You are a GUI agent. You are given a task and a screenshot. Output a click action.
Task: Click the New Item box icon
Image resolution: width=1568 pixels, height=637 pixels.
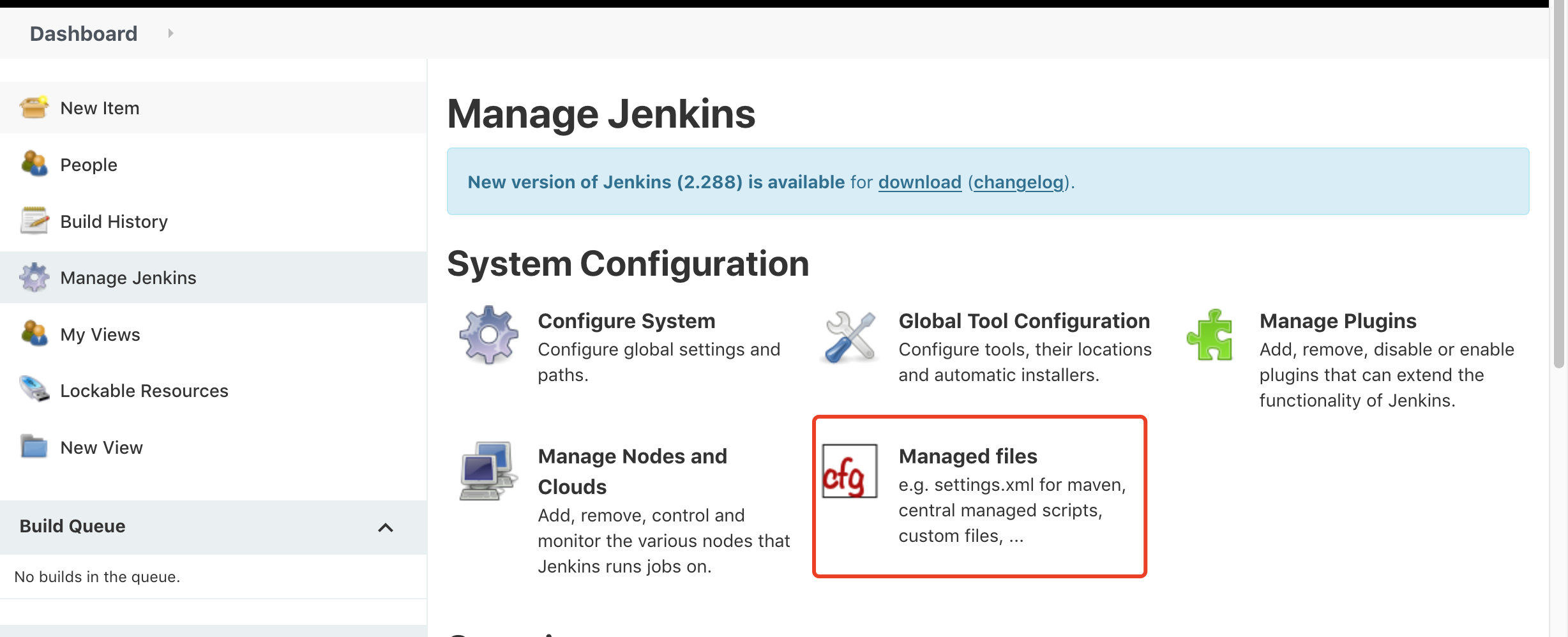(x=34, y=107)
